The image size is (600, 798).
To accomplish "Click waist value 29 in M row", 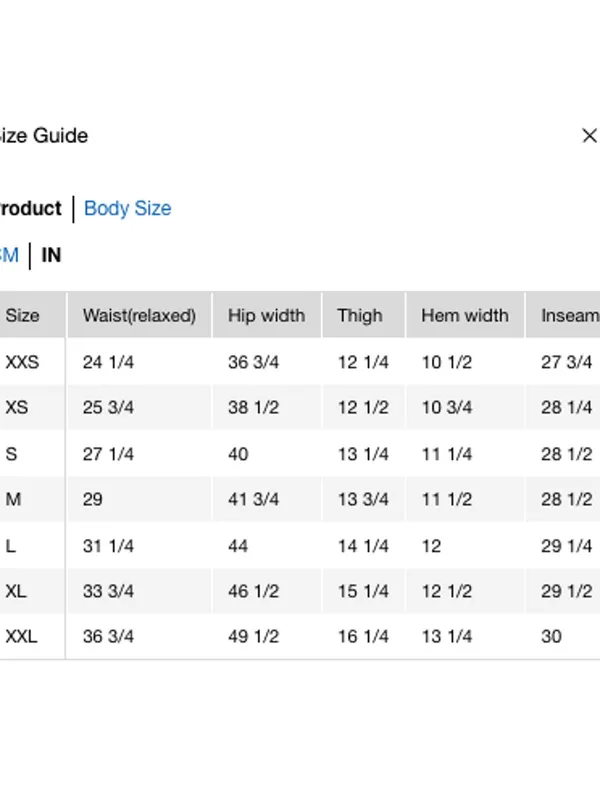I will coord(93,499).
